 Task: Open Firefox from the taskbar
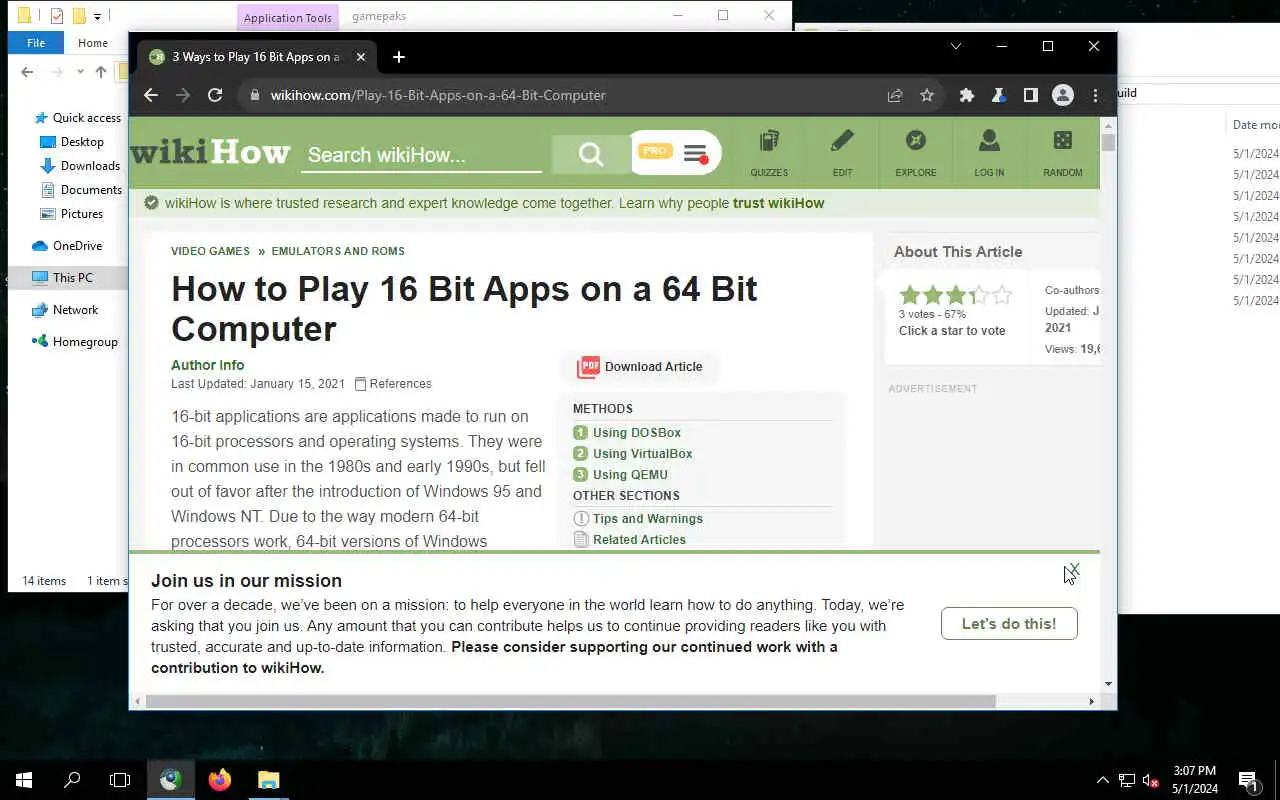[x=220, y=780]
